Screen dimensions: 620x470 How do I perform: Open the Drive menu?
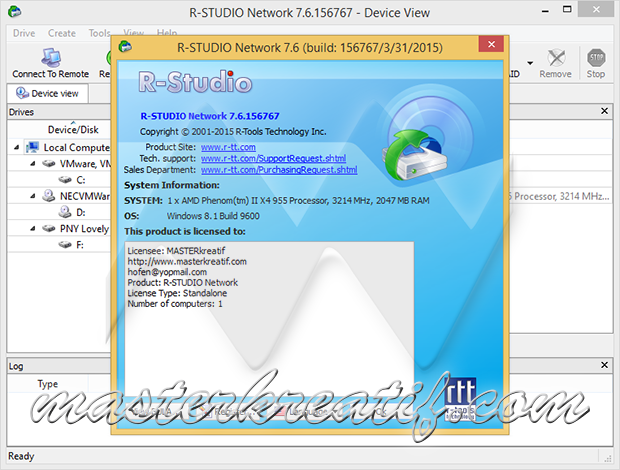pyautogui.click(x=24, y=33)
